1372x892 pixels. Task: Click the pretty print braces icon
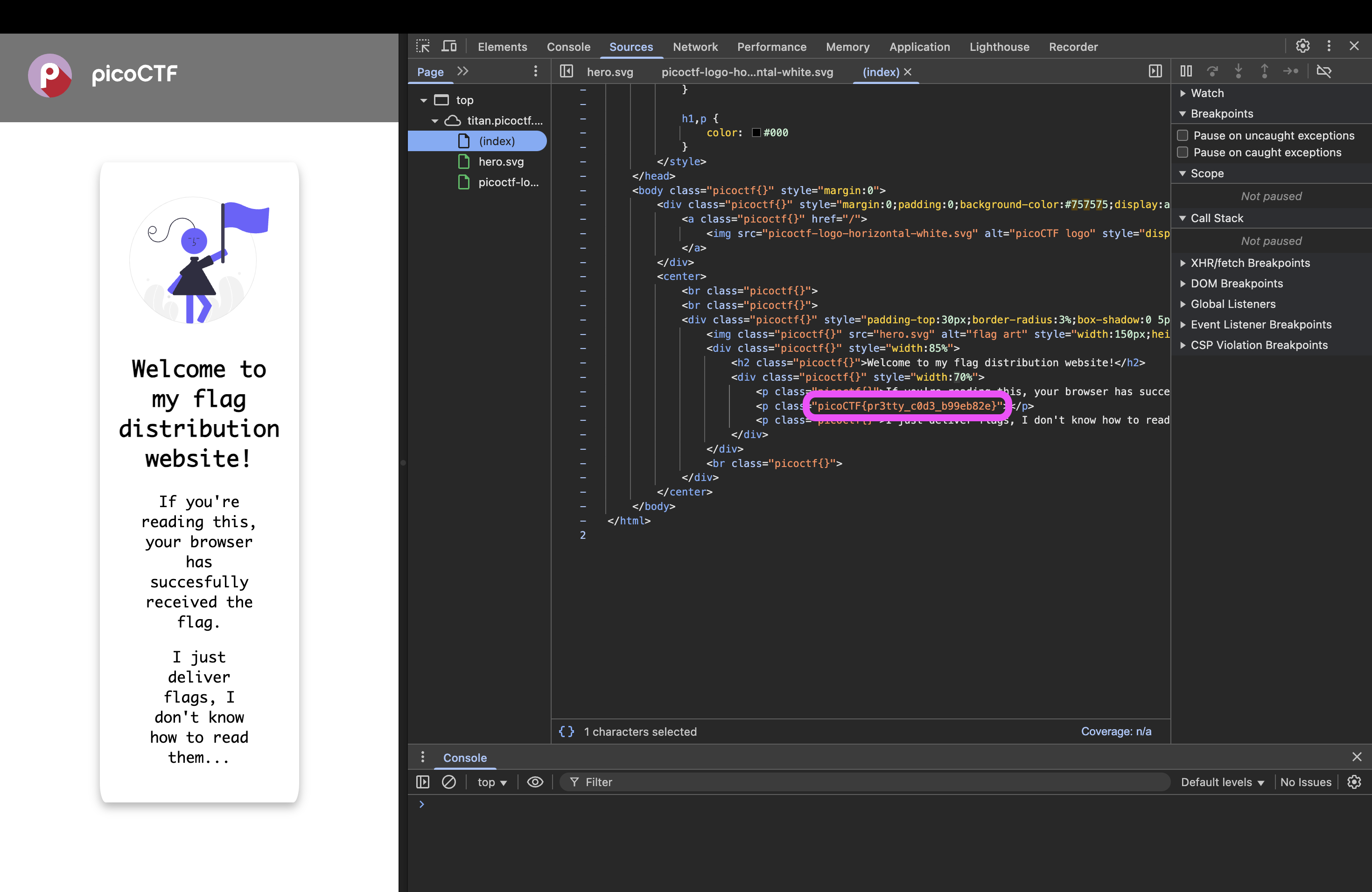[x=566, y=731]
